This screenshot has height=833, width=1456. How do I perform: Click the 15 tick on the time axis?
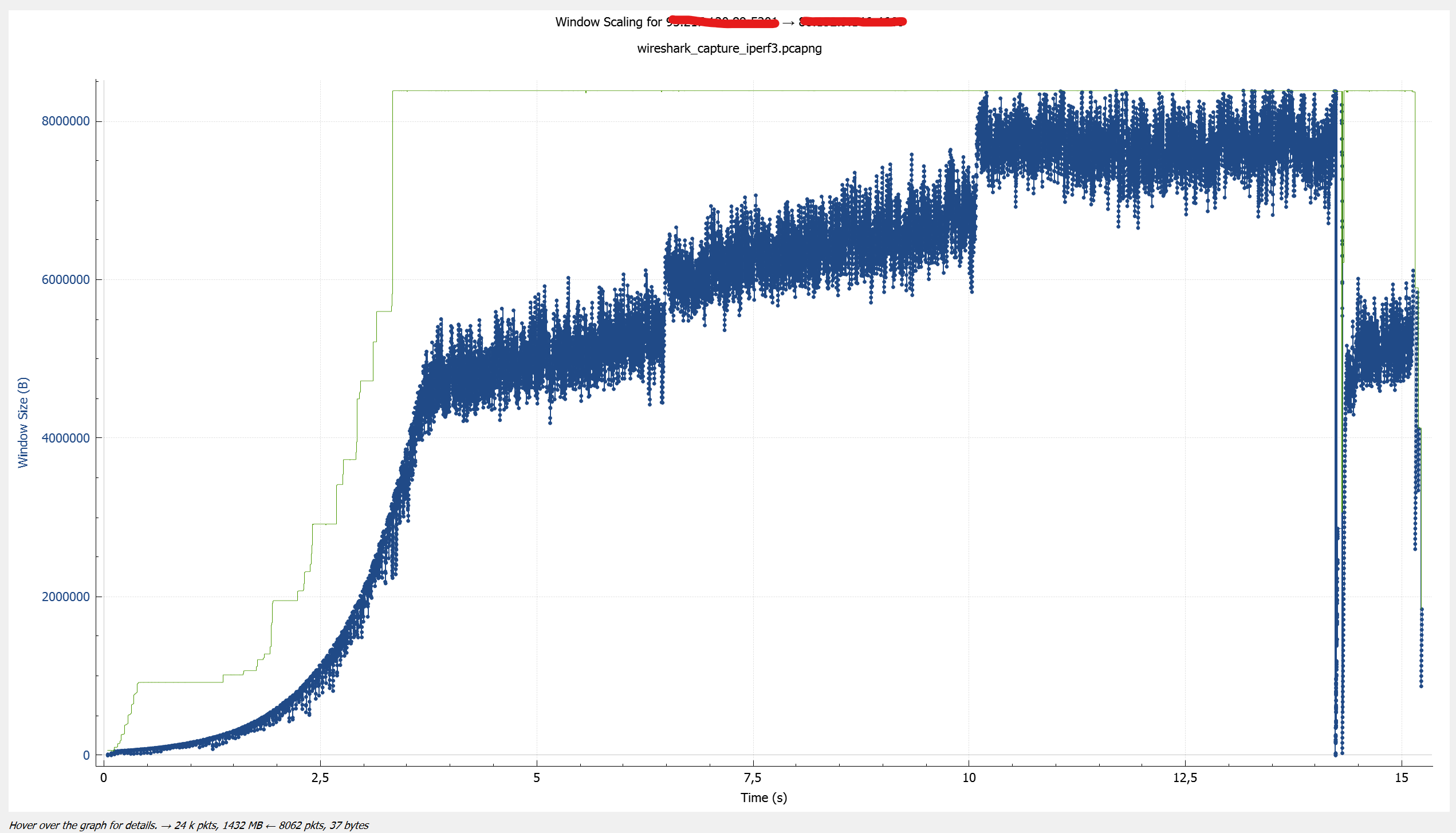[1401, 777]
